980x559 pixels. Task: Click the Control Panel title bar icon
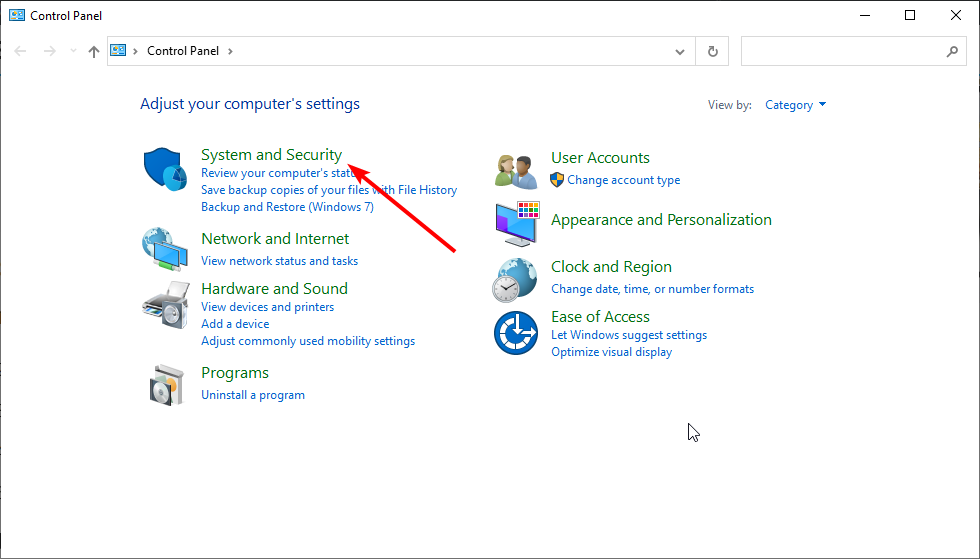pos(17,15)
